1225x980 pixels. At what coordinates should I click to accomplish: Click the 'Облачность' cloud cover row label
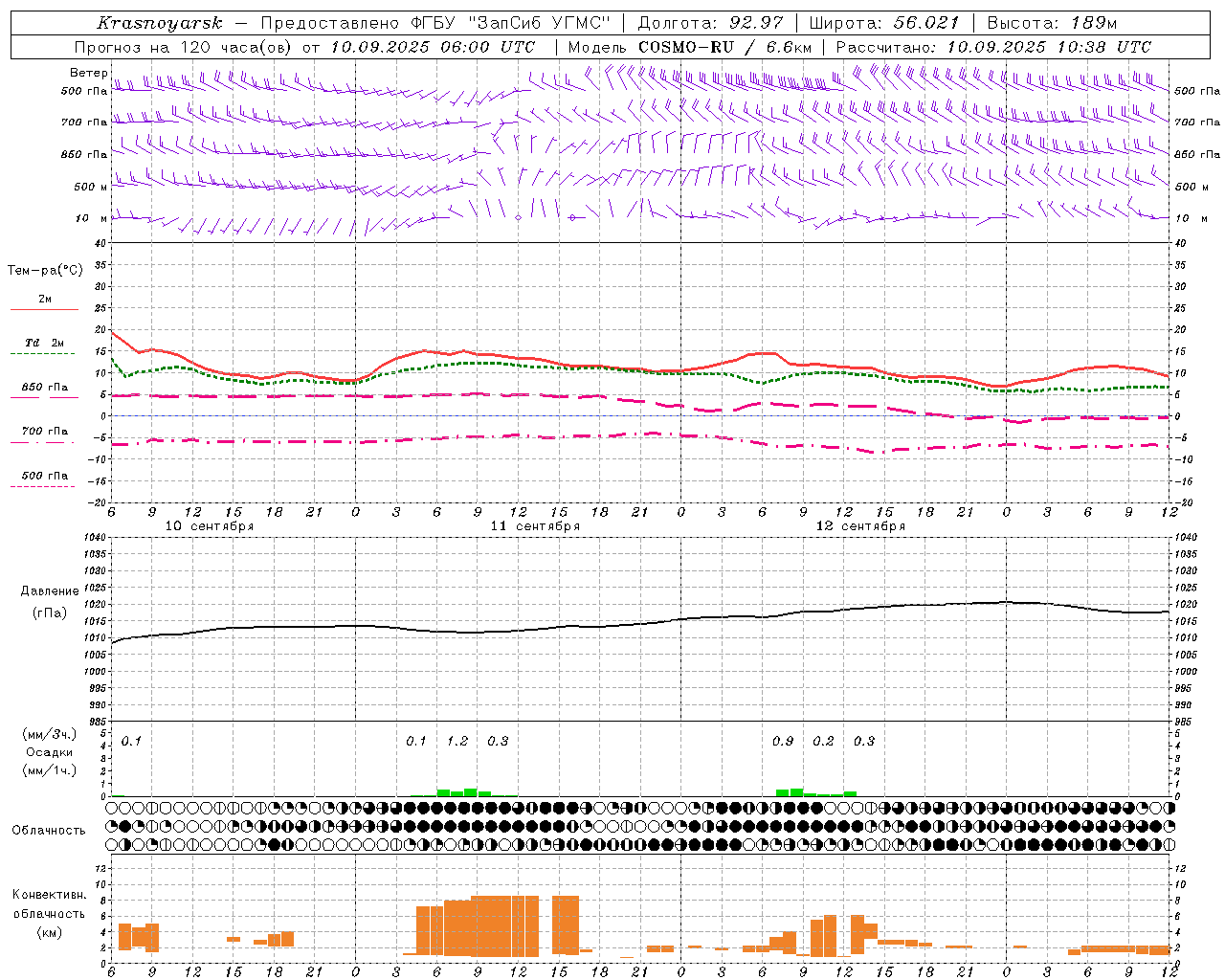[49, 830]
